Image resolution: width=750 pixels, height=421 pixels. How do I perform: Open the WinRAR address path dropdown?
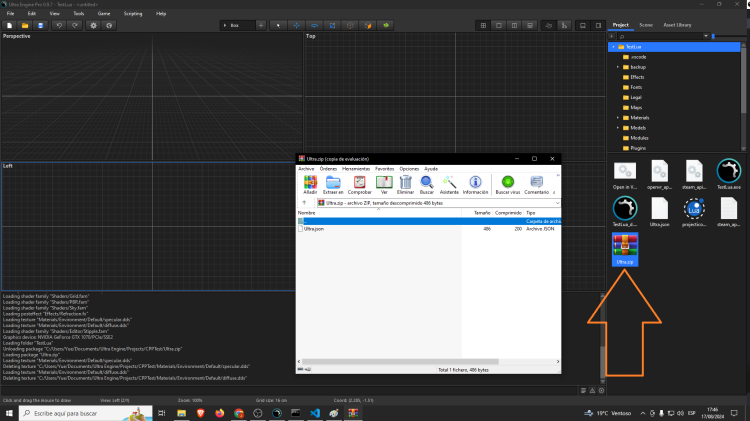(557, 202)
